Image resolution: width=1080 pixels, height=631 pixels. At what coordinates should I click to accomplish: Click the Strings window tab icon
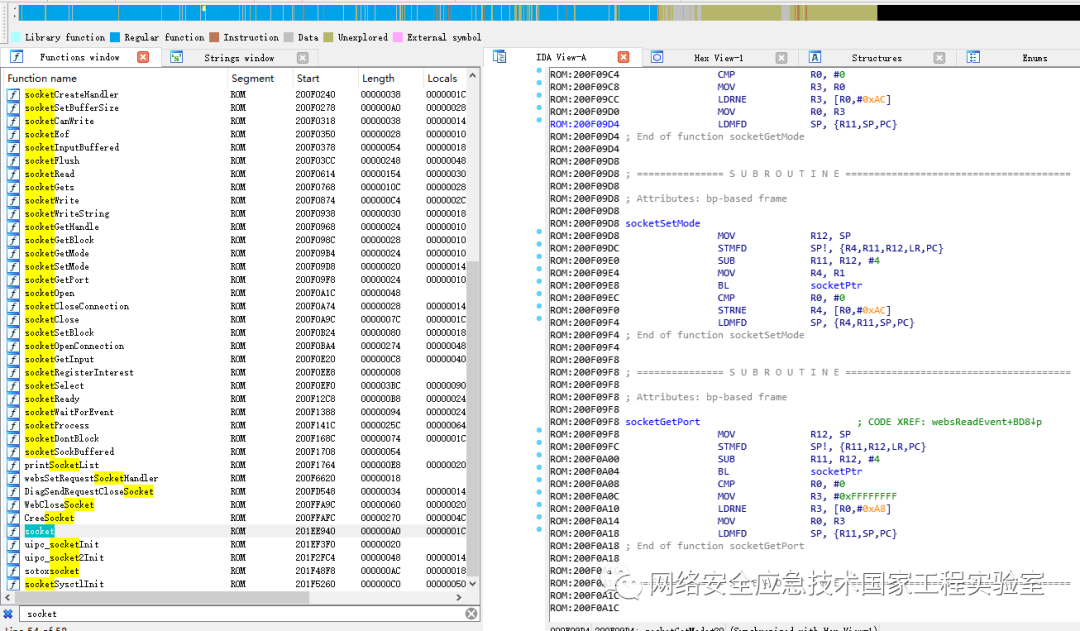click(177, 58)
